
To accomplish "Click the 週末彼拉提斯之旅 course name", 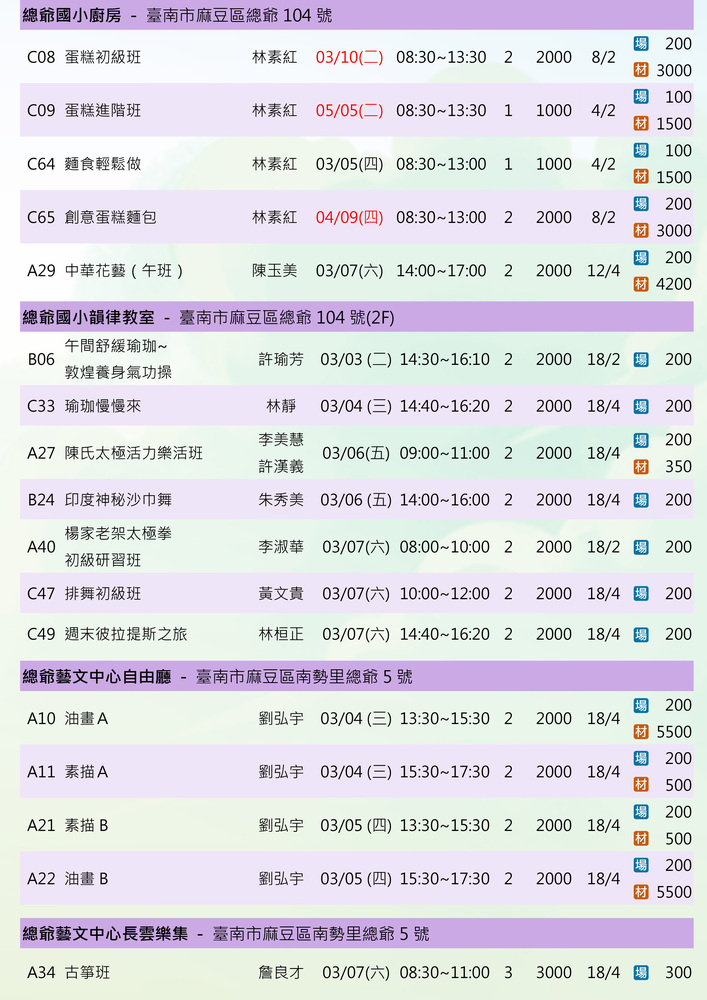I will click(x=126, y=634).
